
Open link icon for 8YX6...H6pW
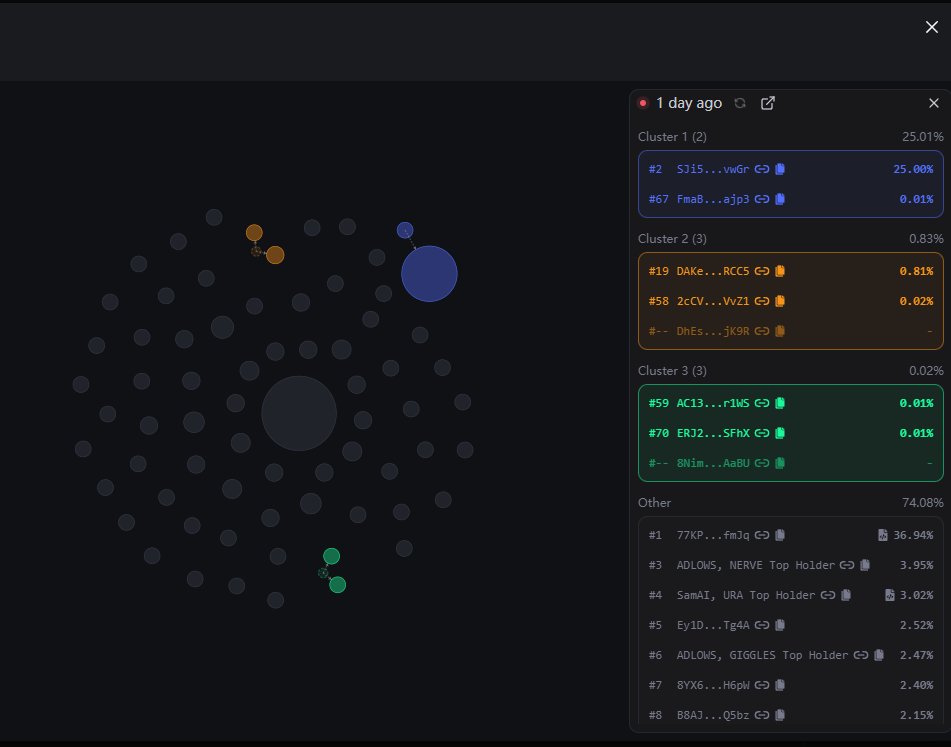762,685
